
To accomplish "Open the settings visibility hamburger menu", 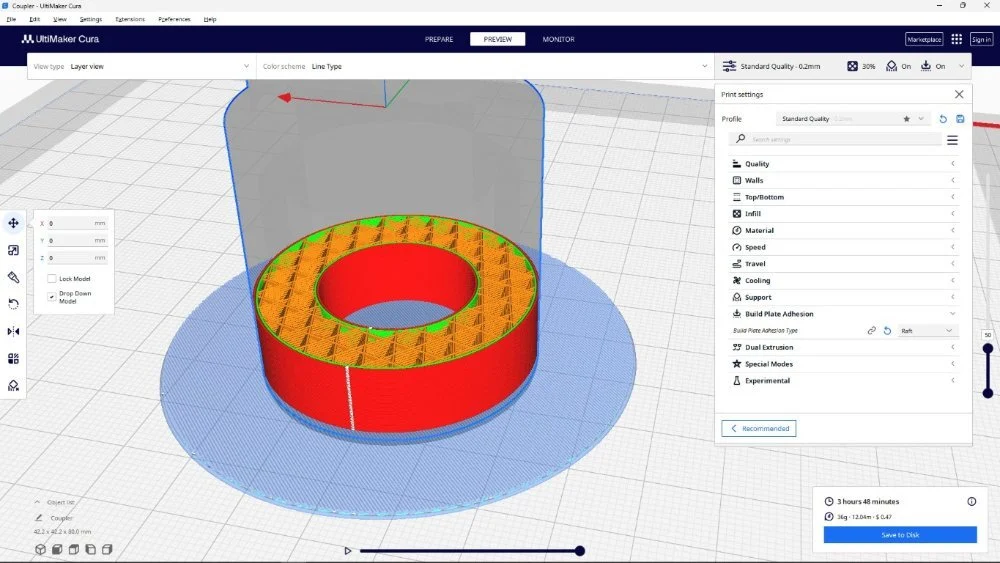I will 952,140.
